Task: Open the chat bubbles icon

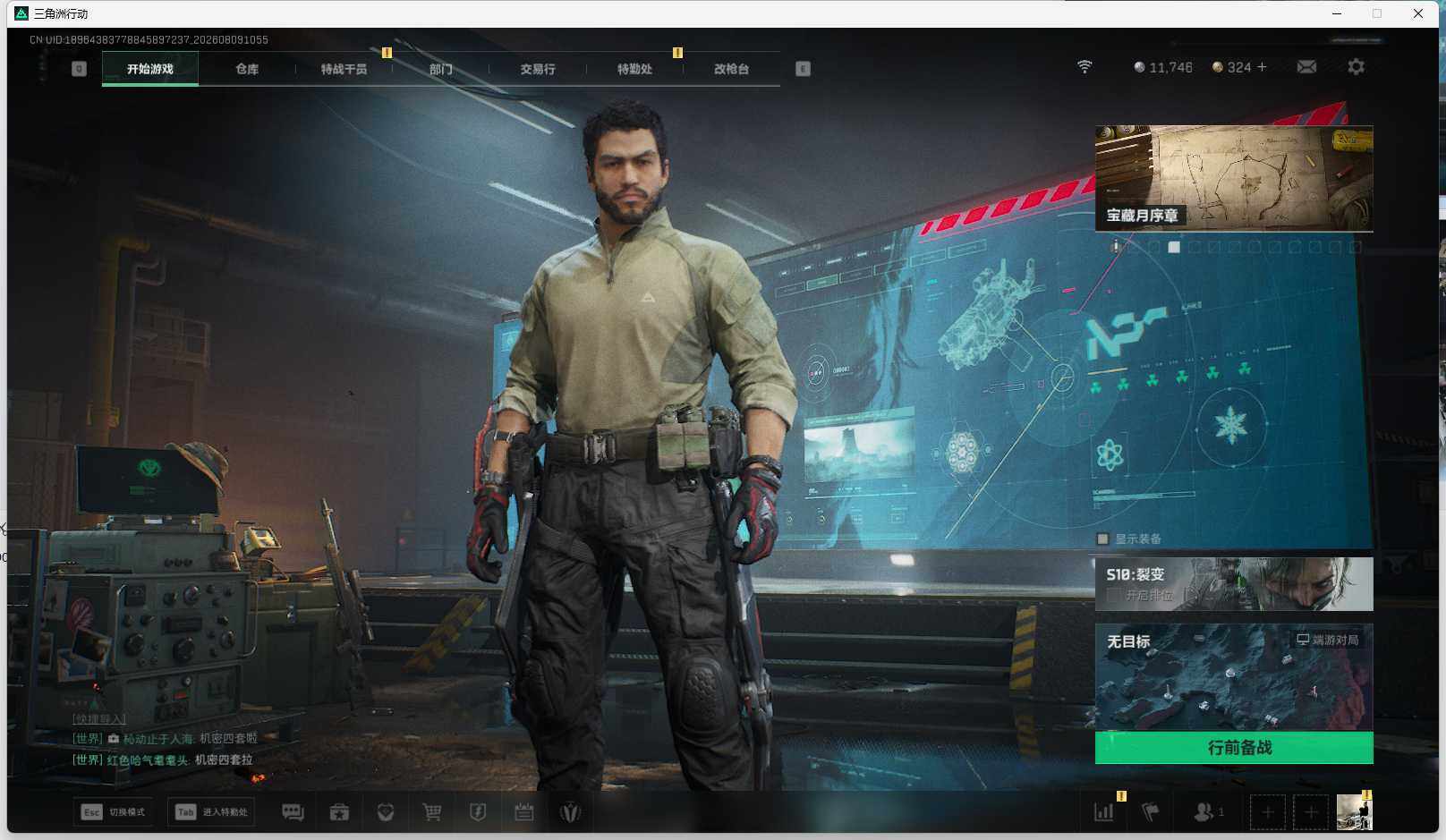Action: [293, 812]
